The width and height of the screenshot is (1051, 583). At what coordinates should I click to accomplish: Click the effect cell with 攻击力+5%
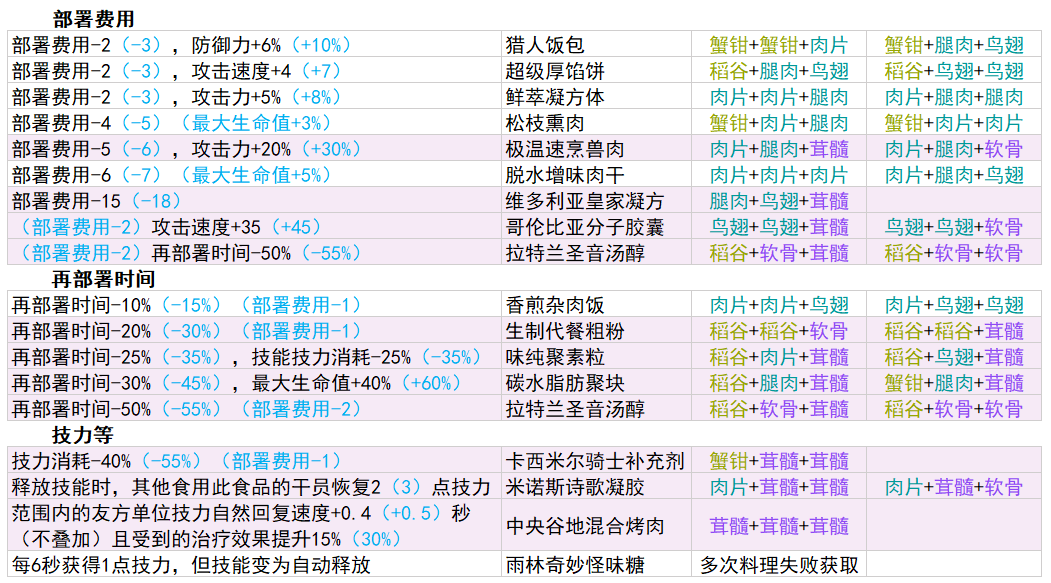click(254, 97)
